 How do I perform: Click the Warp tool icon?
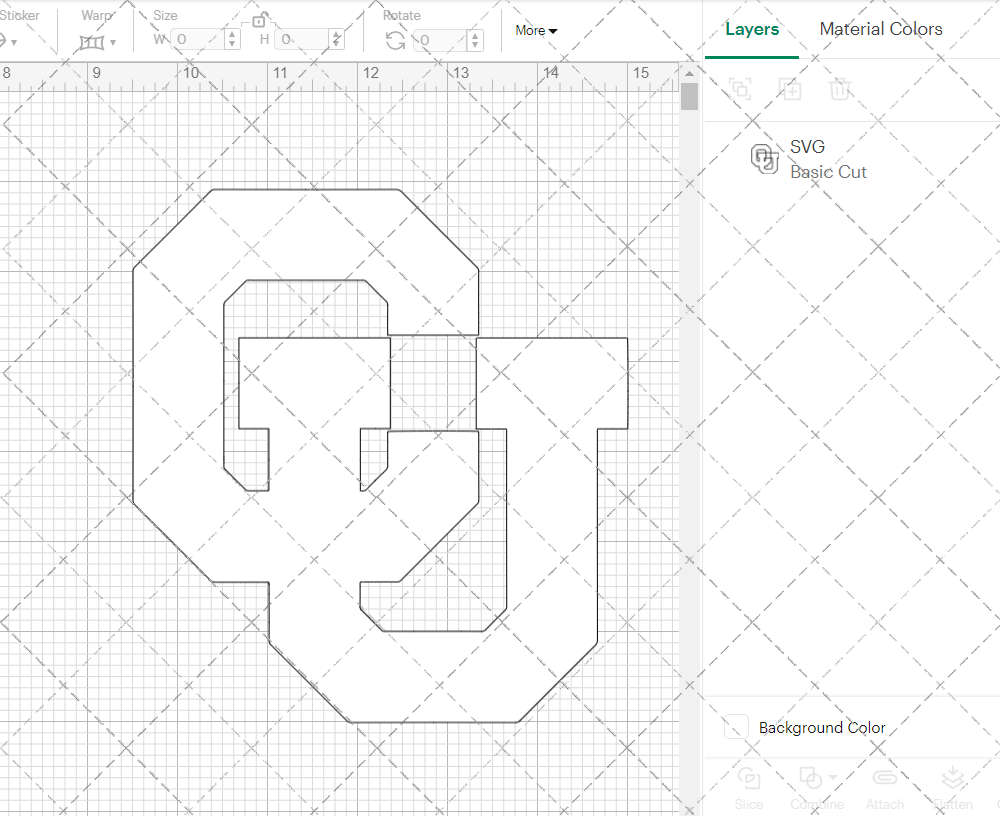point(91,43)
